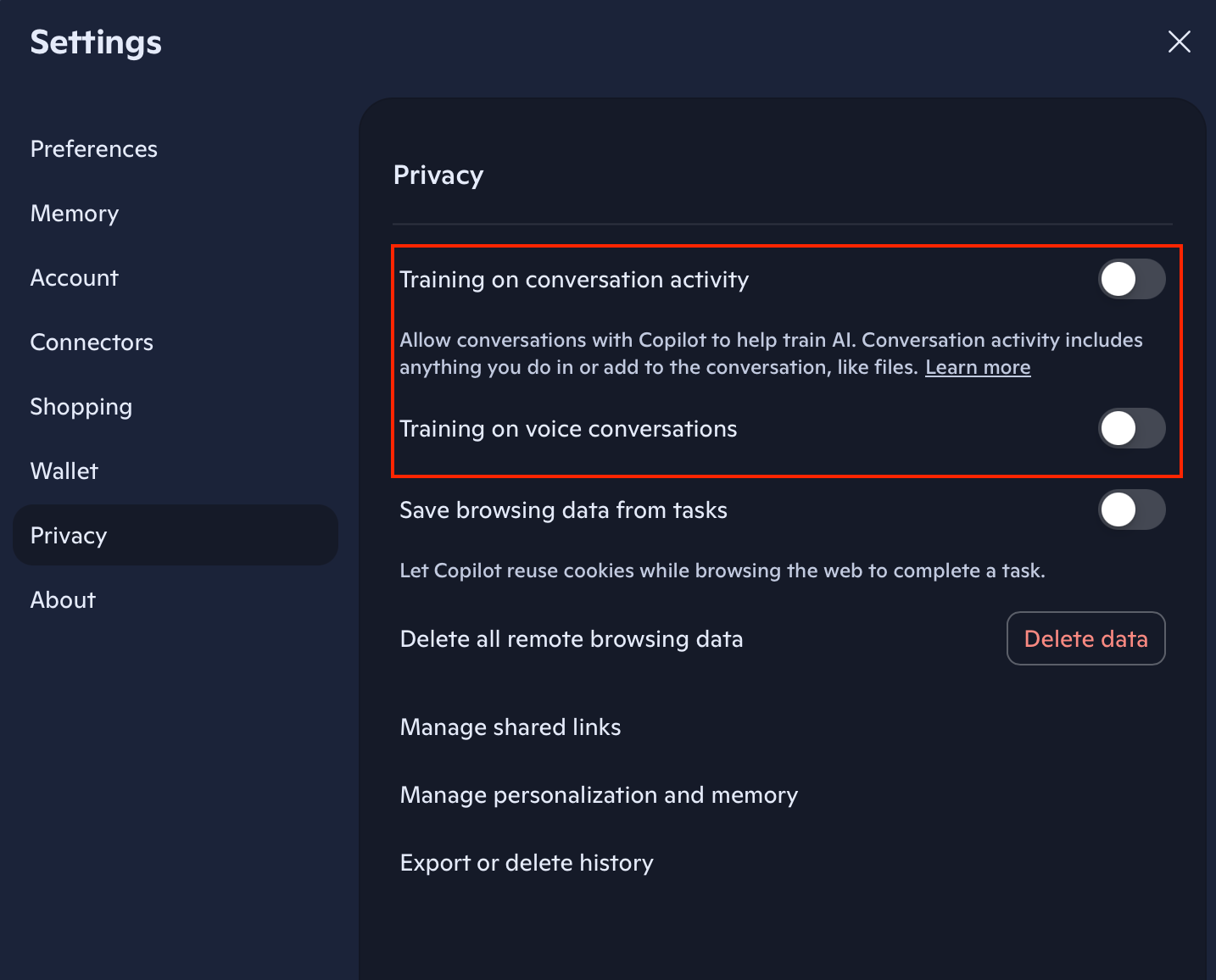Open the Learn more link
Image resolution: width=1216 pixels, height=980 pixels.
click(x=978, y=367)
